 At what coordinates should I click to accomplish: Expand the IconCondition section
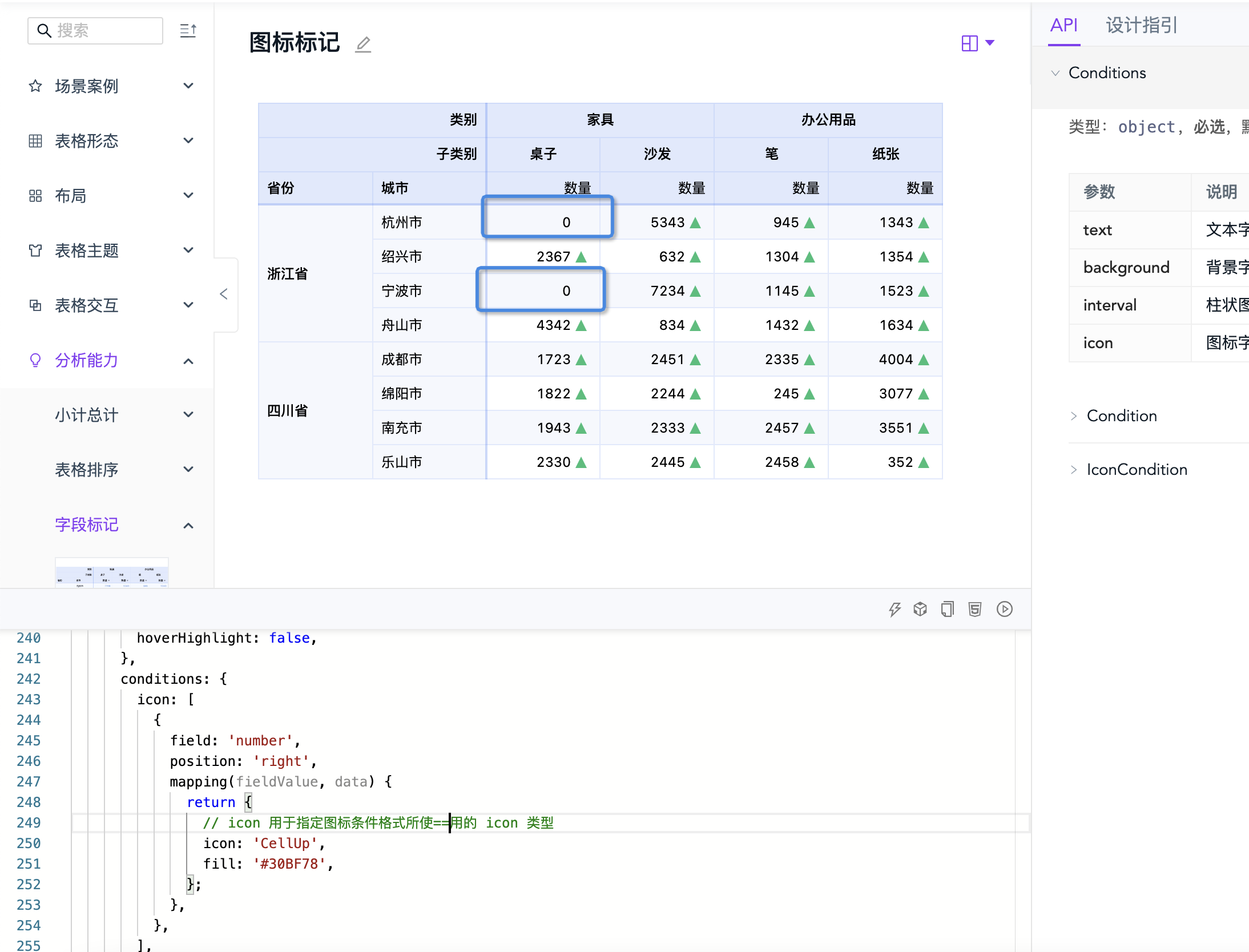coord(1074,470)
